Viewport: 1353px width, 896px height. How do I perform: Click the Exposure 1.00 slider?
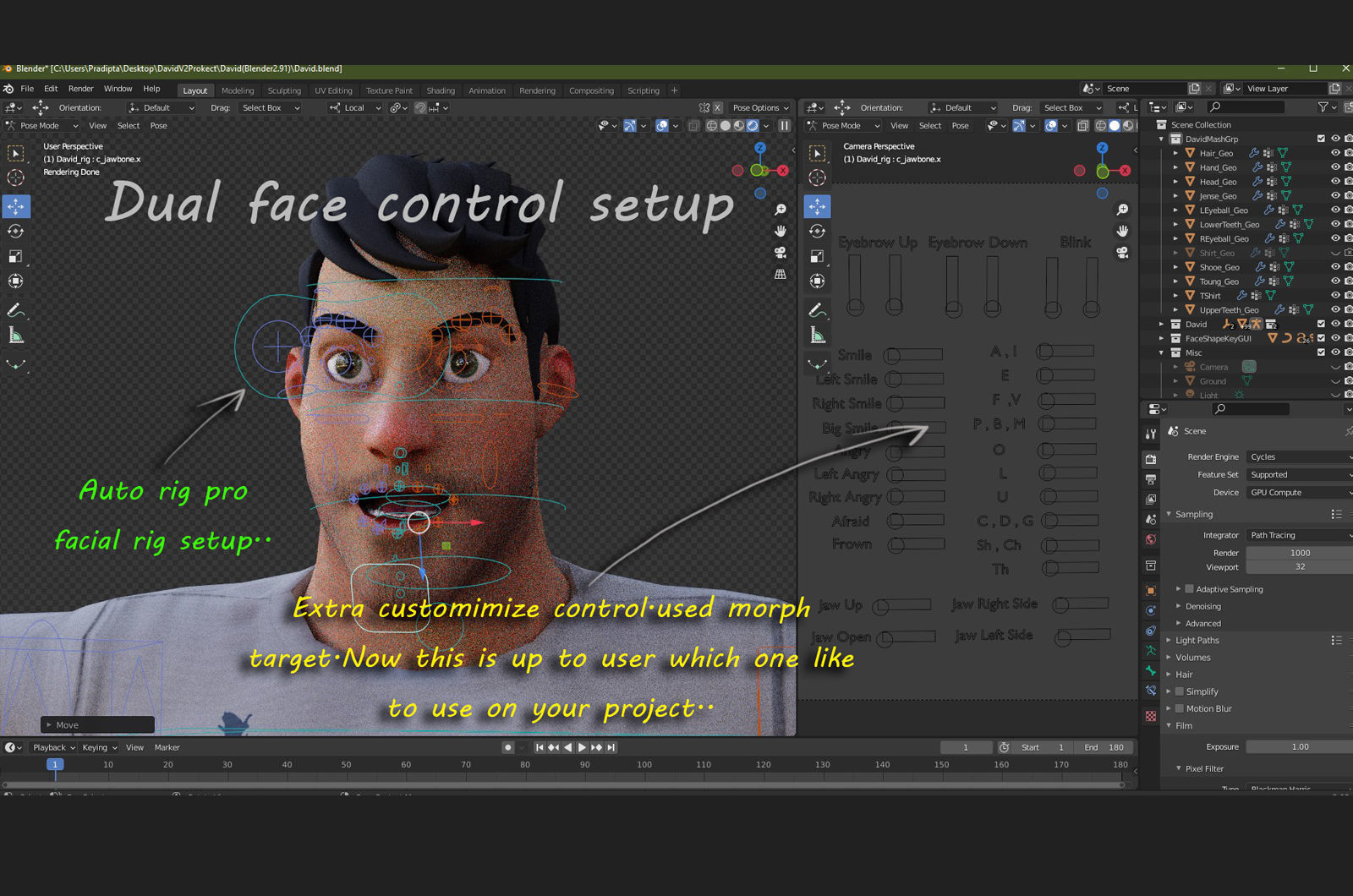(x=1299, y=746)
